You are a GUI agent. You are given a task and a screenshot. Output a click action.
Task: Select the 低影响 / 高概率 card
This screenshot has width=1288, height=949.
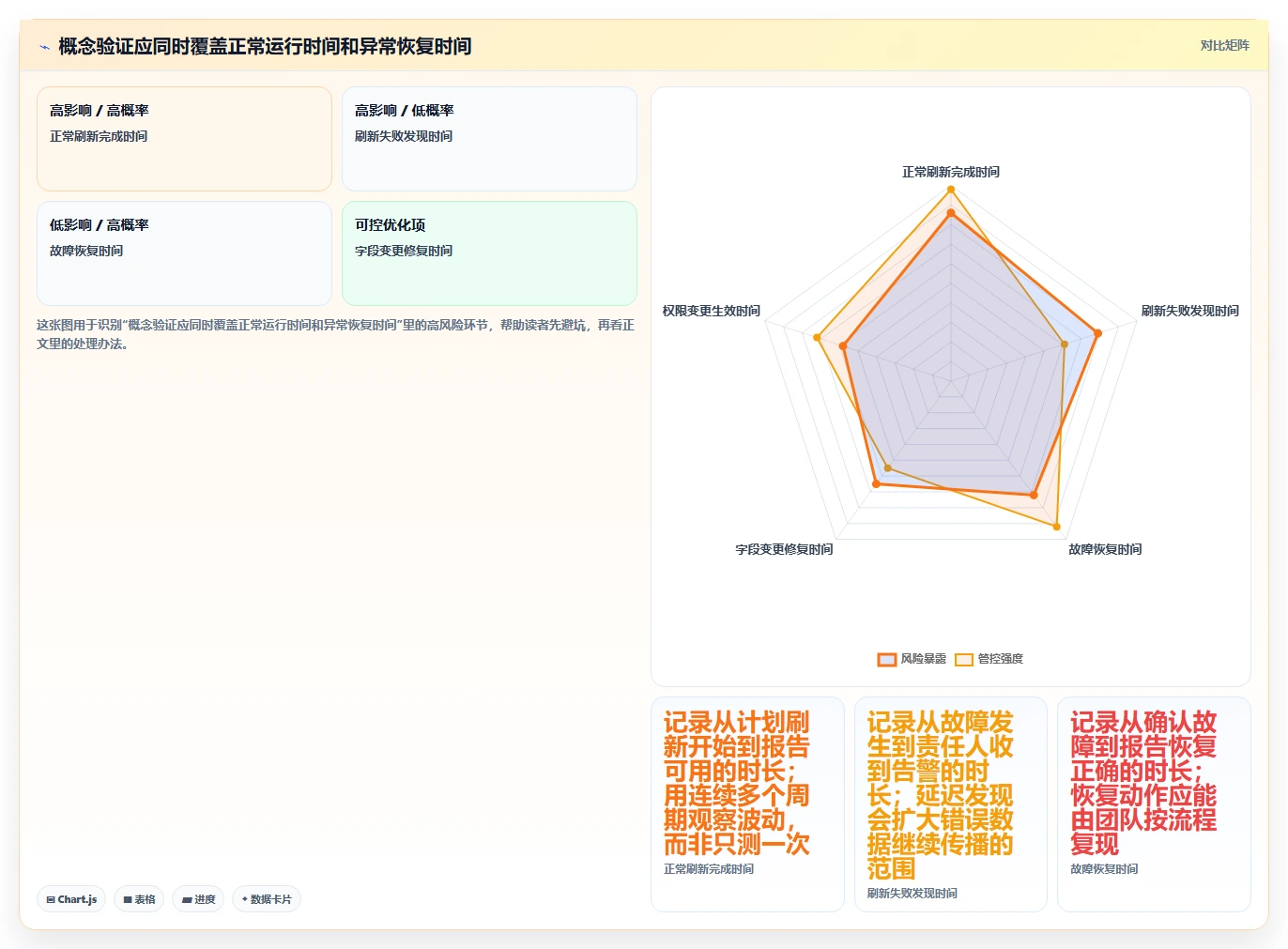184,253
